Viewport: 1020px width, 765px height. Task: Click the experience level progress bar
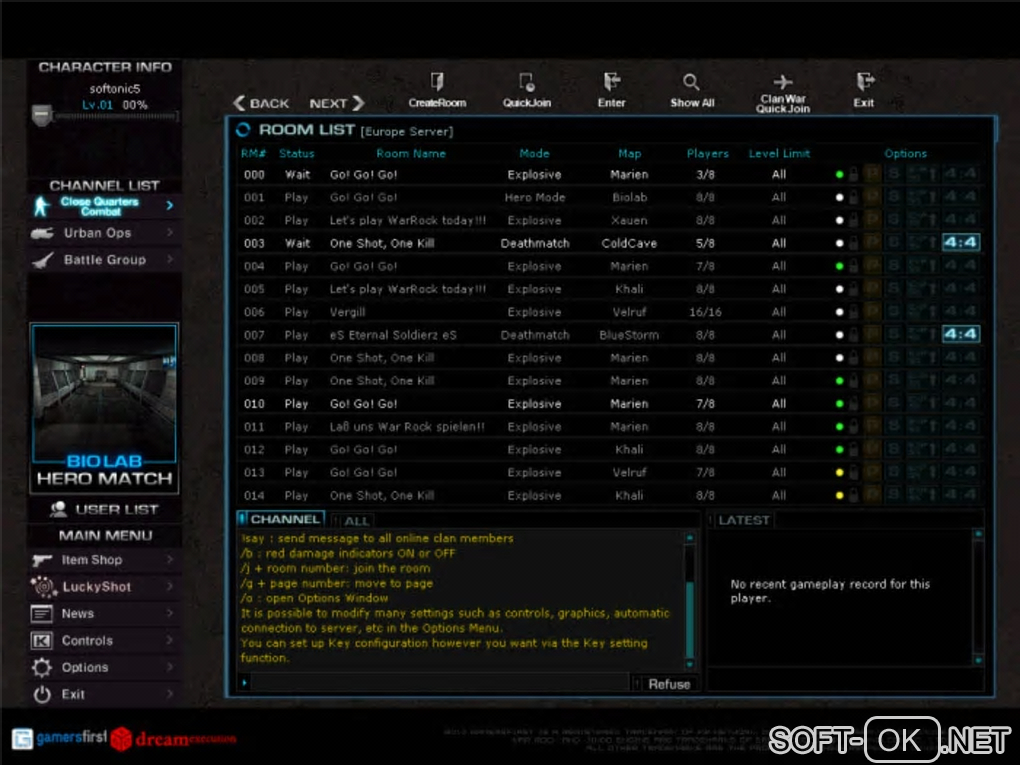(x=114, y=116)
